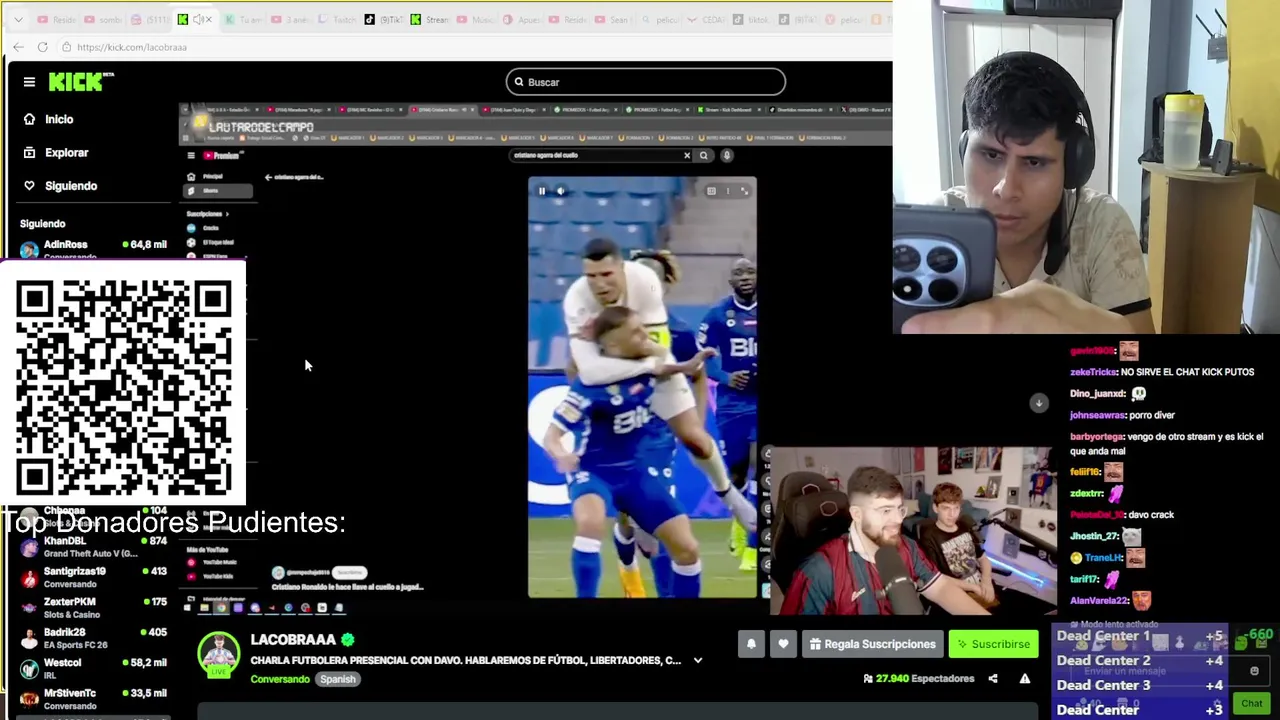The height and width of the screenshot is (720, 1280).
Task: Reload the page with browser refresh icon
Action: click(x=42, y=47)
